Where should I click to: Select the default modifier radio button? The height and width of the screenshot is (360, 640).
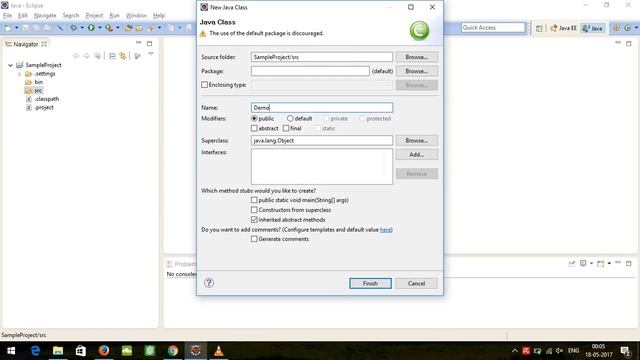point(290,118)
